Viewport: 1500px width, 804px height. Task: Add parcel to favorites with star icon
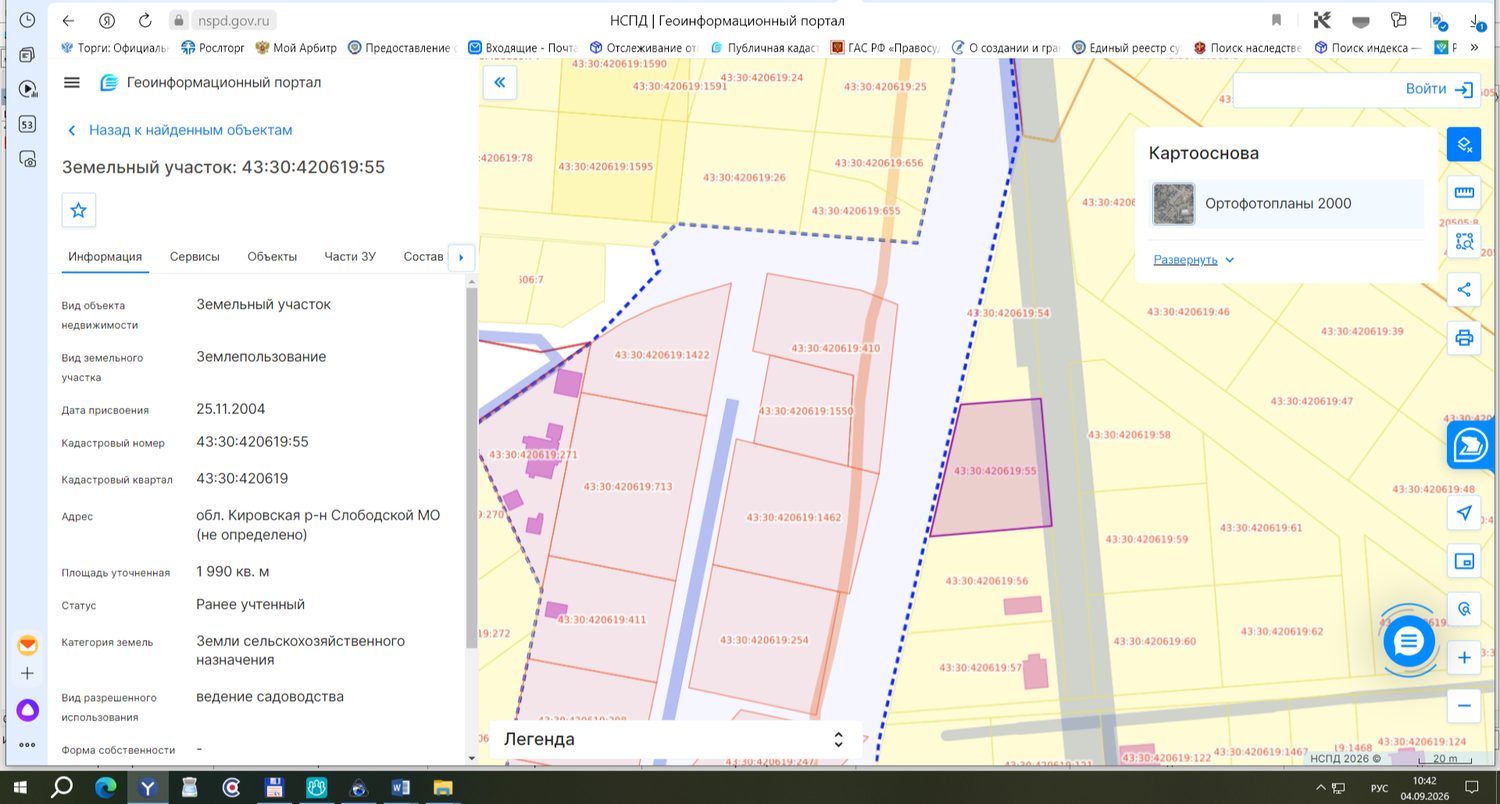click(79, 211)
